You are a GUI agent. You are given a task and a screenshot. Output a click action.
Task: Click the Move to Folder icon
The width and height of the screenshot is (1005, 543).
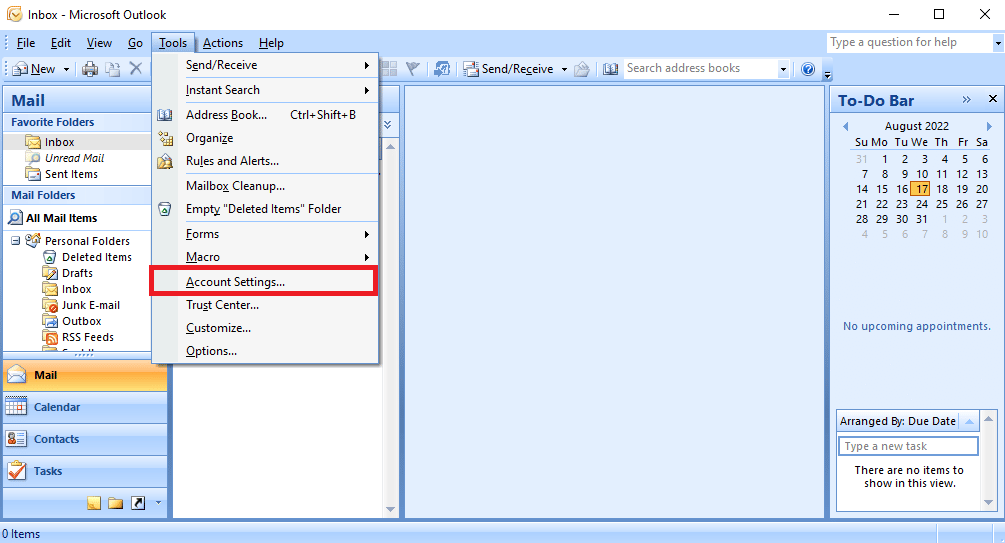point(113,69)
